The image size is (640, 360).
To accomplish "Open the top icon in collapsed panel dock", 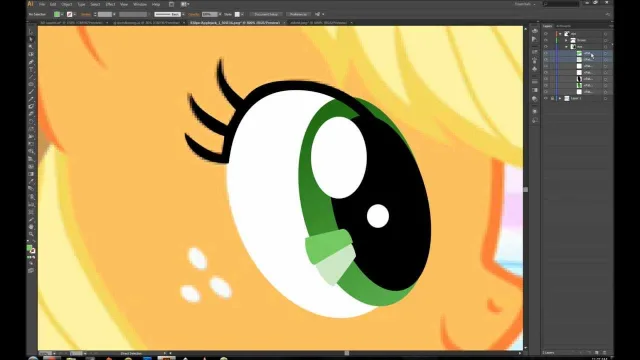I will click(x=535, y=31).
